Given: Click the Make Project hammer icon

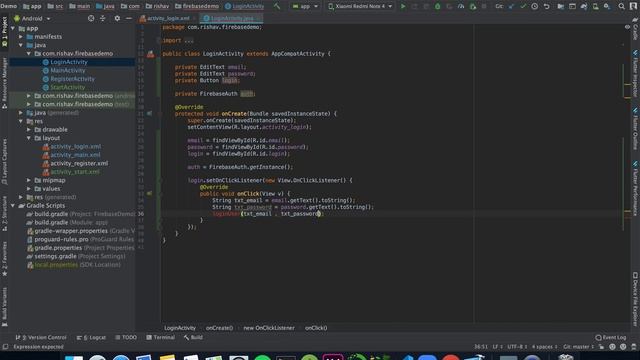Looking at the screenshot, I should (x=277, y=6).
